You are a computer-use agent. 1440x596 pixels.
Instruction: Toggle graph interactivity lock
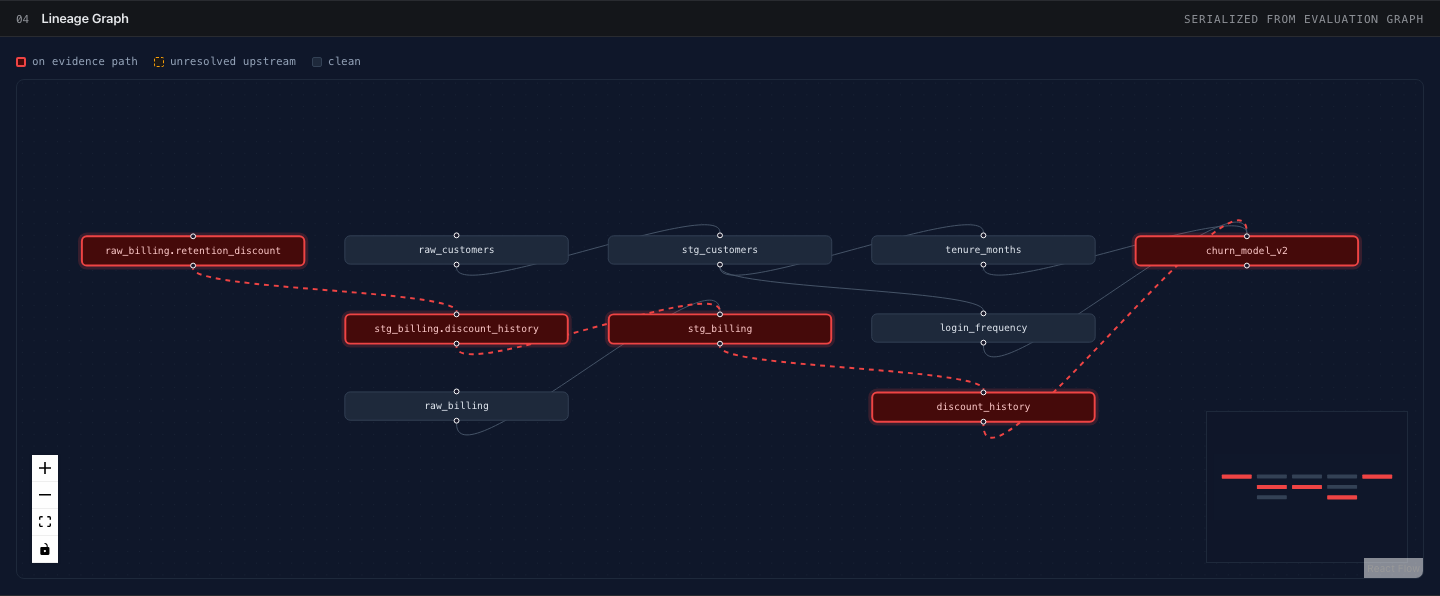pos(45,549)
